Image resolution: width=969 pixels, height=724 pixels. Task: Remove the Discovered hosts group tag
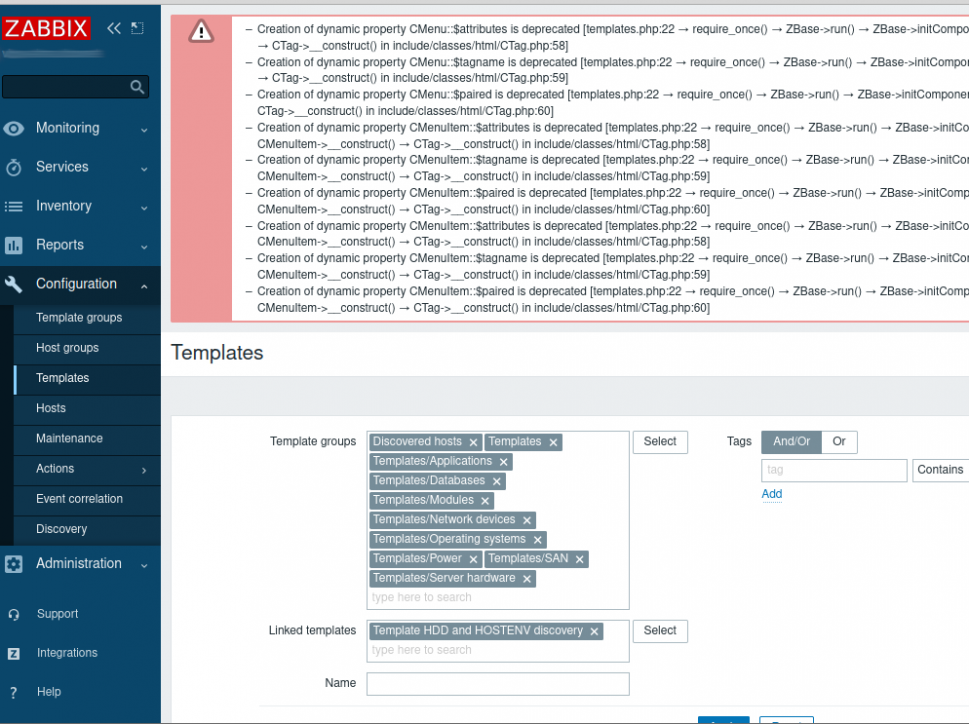click(473, 442)
